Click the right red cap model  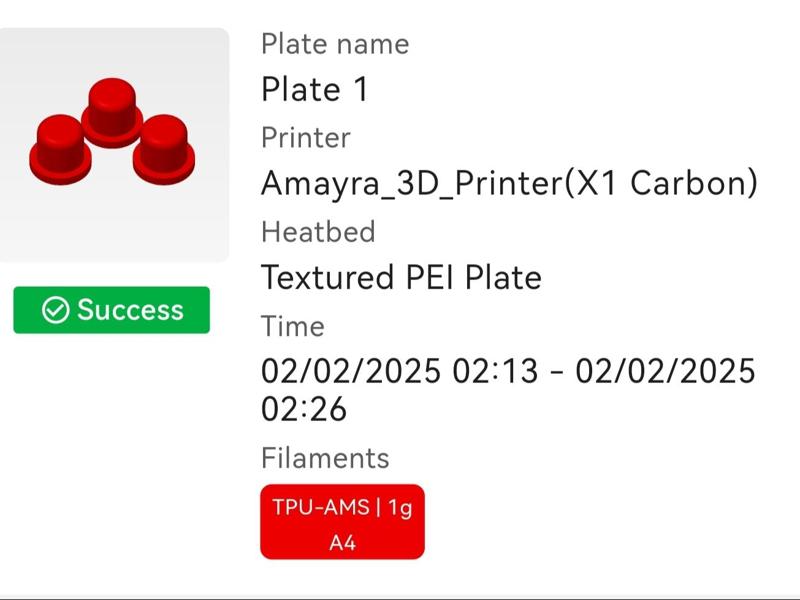(x=163, y=148)
